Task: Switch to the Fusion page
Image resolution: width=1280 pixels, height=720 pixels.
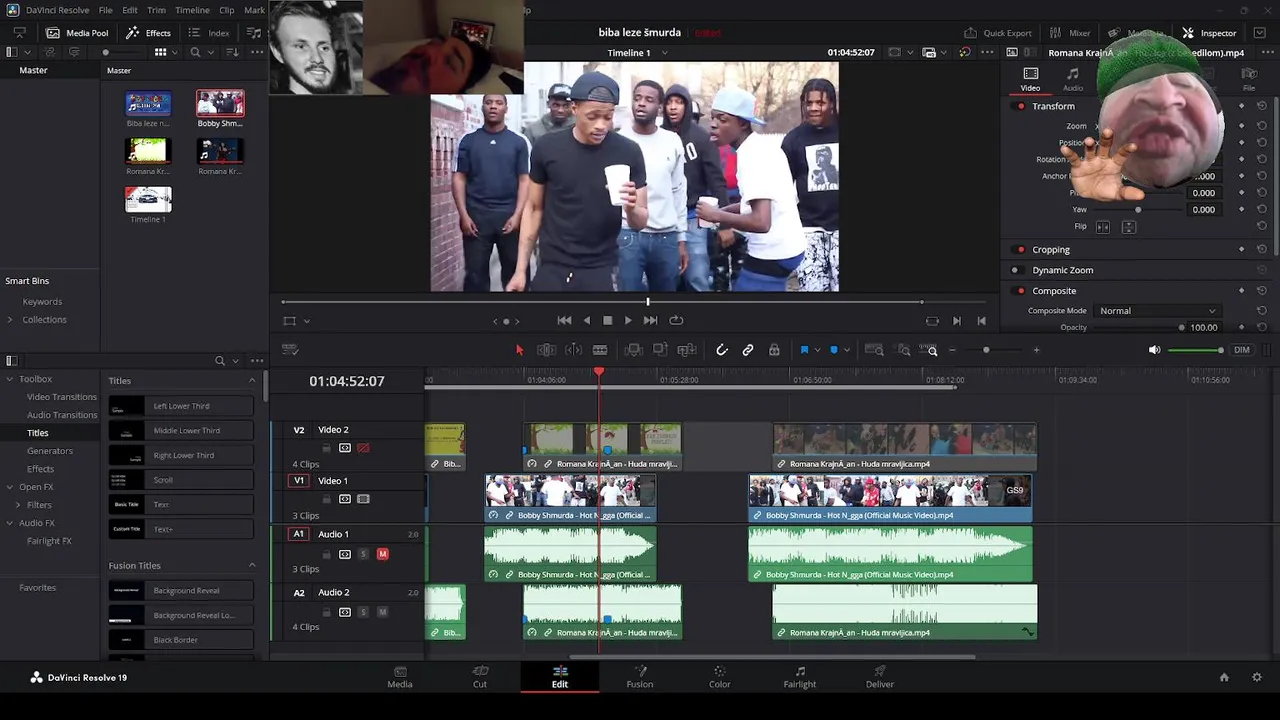Action: pos(640,677)
